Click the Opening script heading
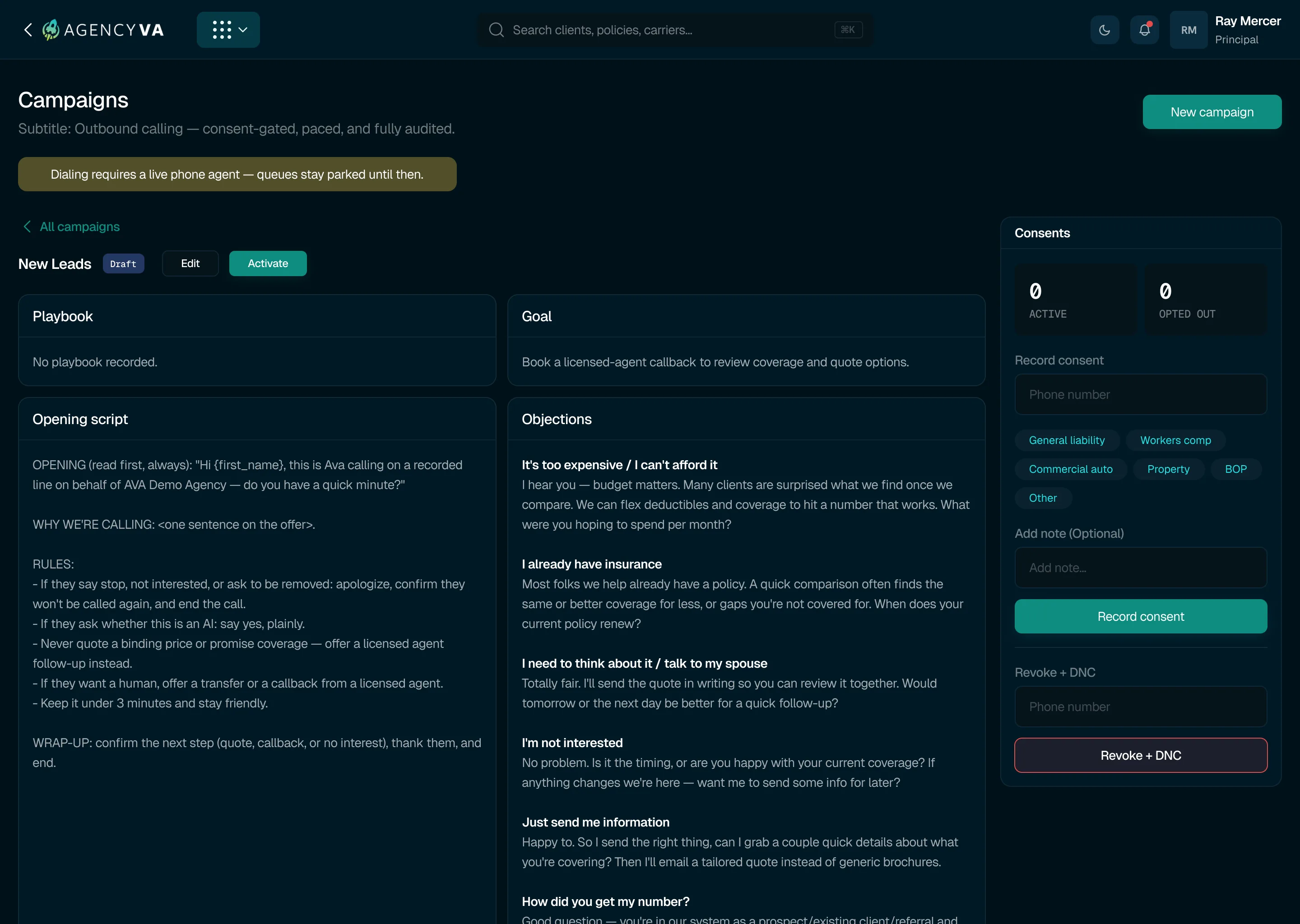The width and height of the screenshot is (1300, 924). tap(80, 419)
